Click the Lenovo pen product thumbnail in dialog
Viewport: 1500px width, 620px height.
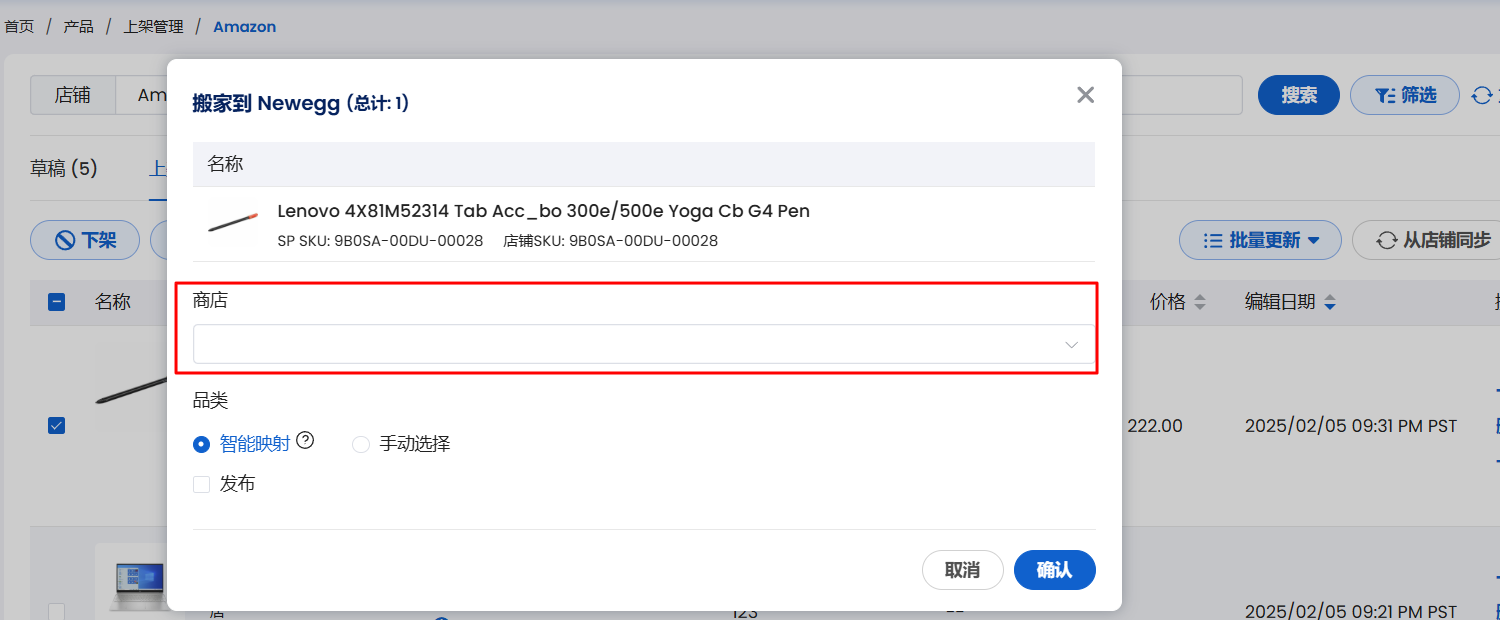234,223
